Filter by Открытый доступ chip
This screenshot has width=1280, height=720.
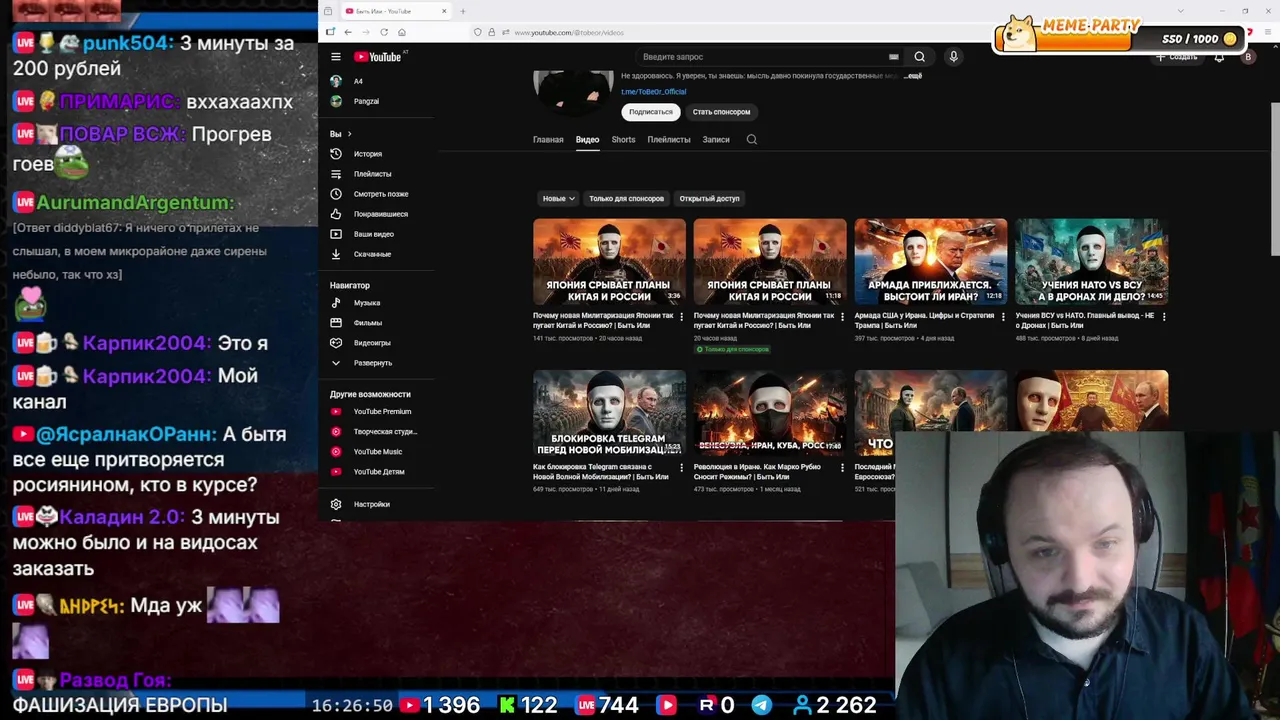pos(709,198)
